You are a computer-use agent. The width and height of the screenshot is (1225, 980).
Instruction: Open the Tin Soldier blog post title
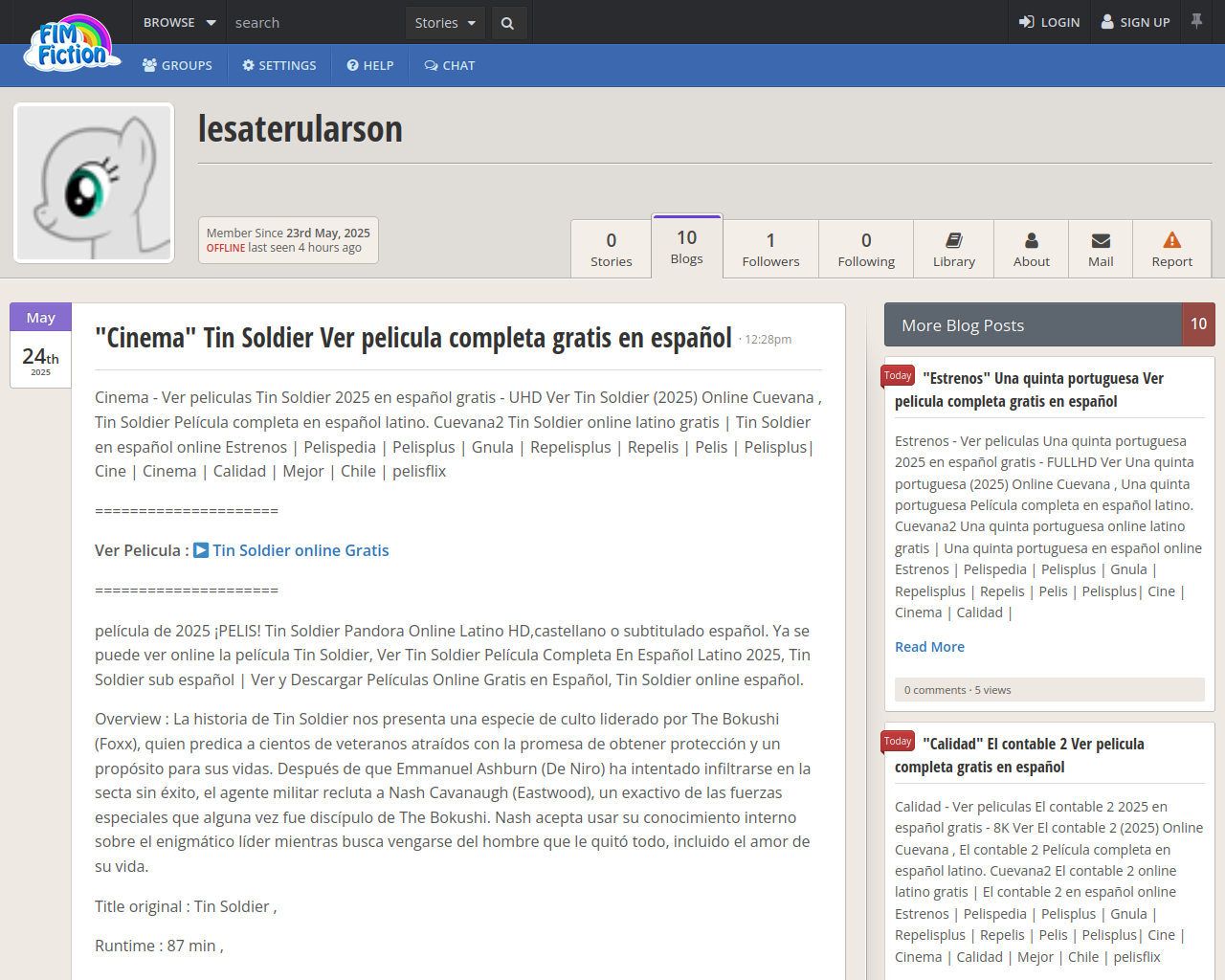[x=413, y=338]
